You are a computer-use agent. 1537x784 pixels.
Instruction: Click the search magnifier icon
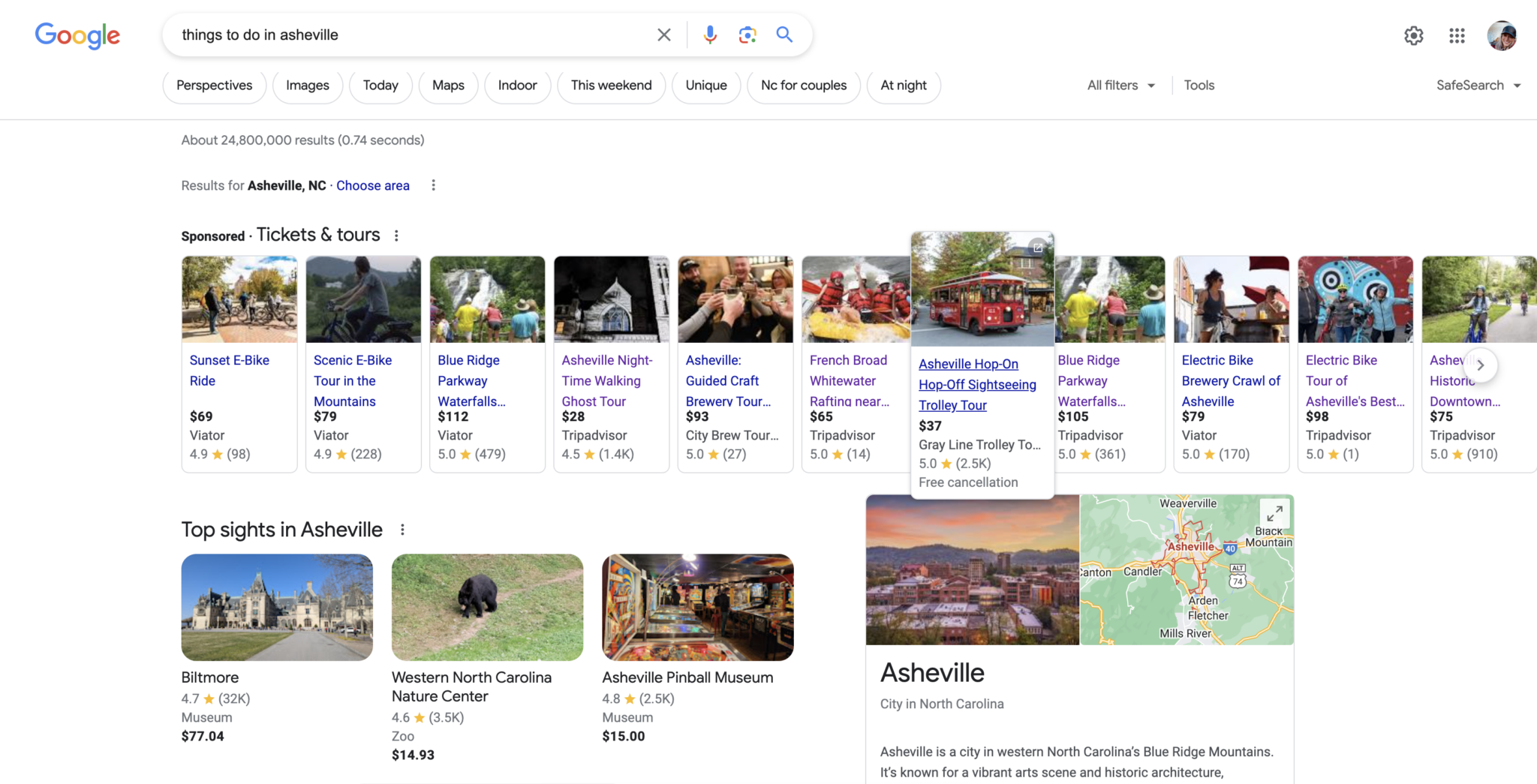(784, 35)
